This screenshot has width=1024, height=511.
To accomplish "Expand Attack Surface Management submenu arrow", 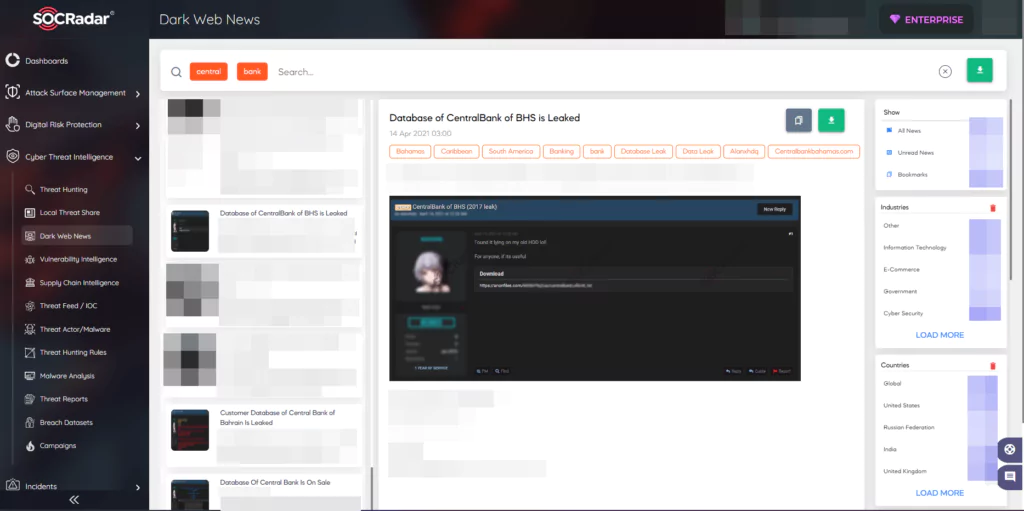I will 138,93.
